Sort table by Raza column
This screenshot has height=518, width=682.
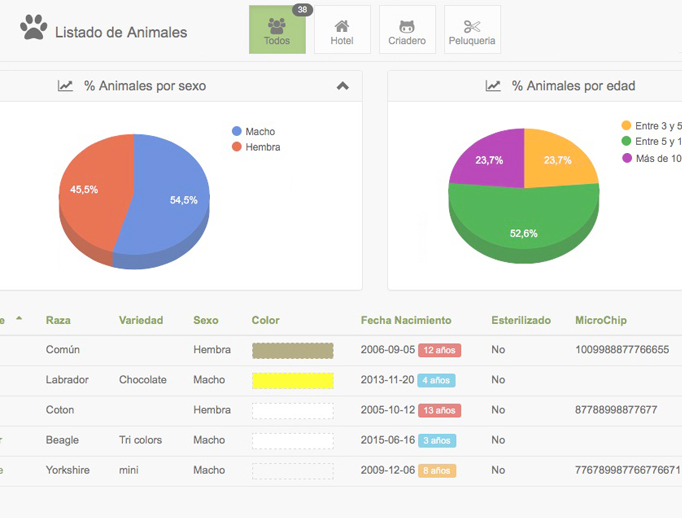pos(58,320)
